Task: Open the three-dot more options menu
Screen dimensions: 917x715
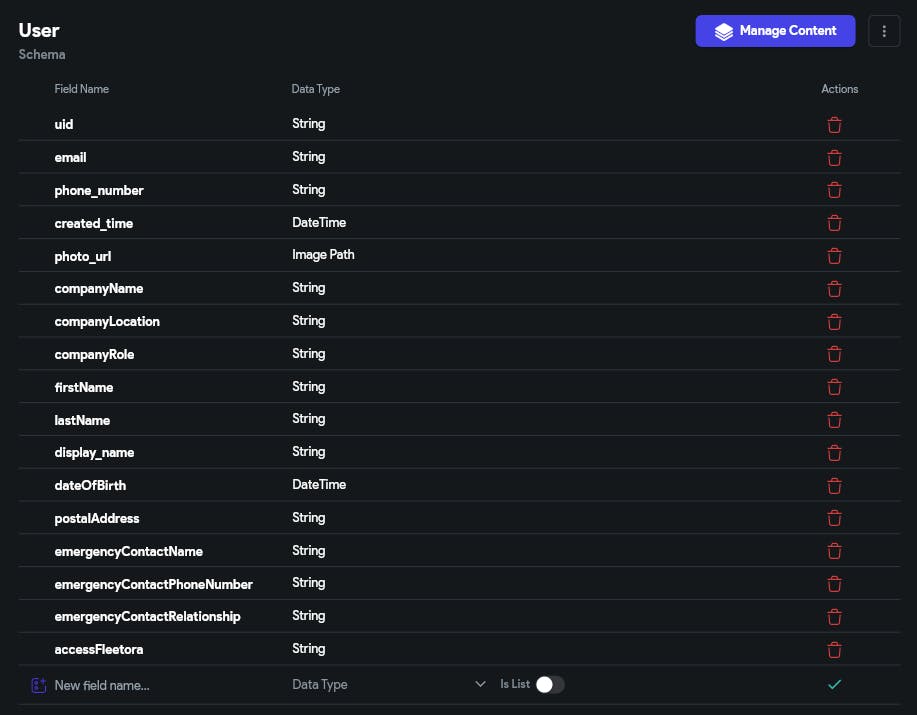Action: click(x=884, y=31)
